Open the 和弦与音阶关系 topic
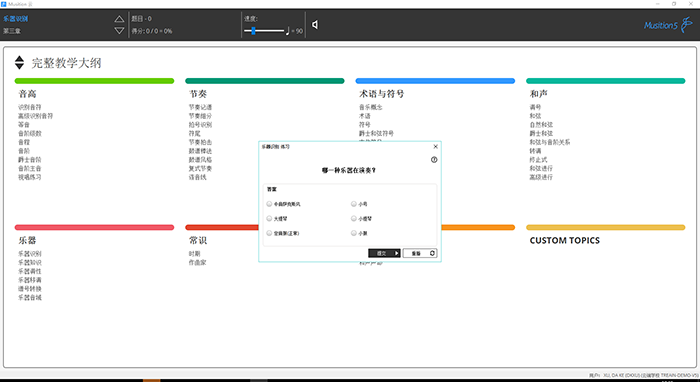Viewport: 700px width, 382px height. (550, 142)
